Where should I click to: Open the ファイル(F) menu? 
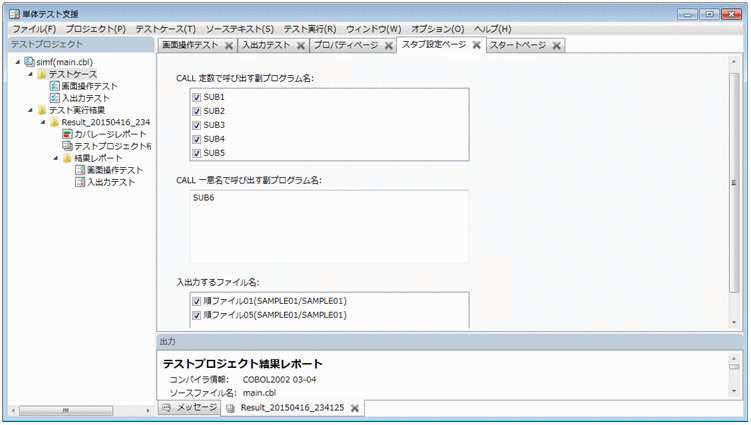point(34,29)
